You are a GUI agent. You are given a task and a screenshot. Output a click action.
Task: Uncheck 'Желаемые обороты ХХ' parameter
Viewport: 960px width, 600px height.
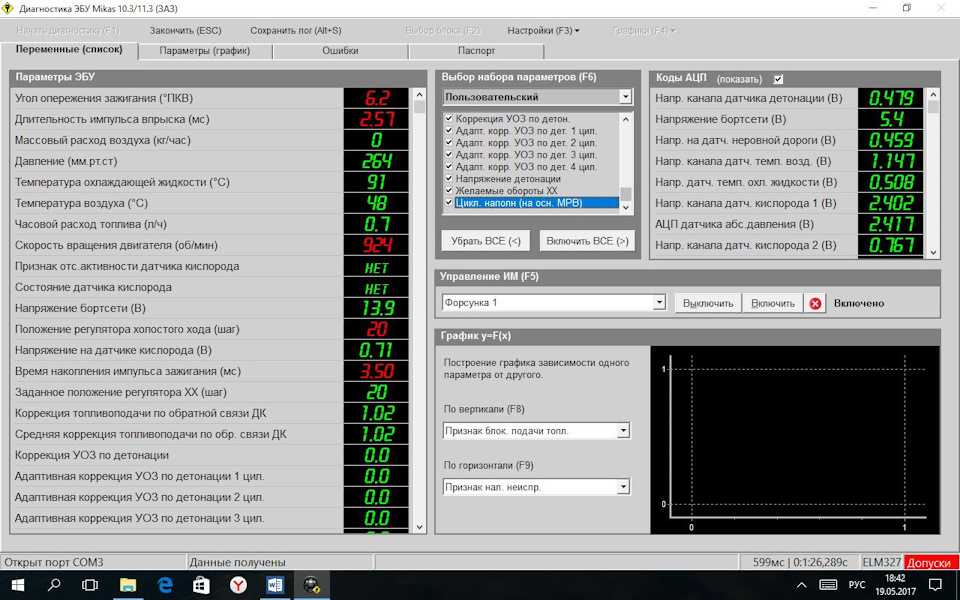(449, 190)
